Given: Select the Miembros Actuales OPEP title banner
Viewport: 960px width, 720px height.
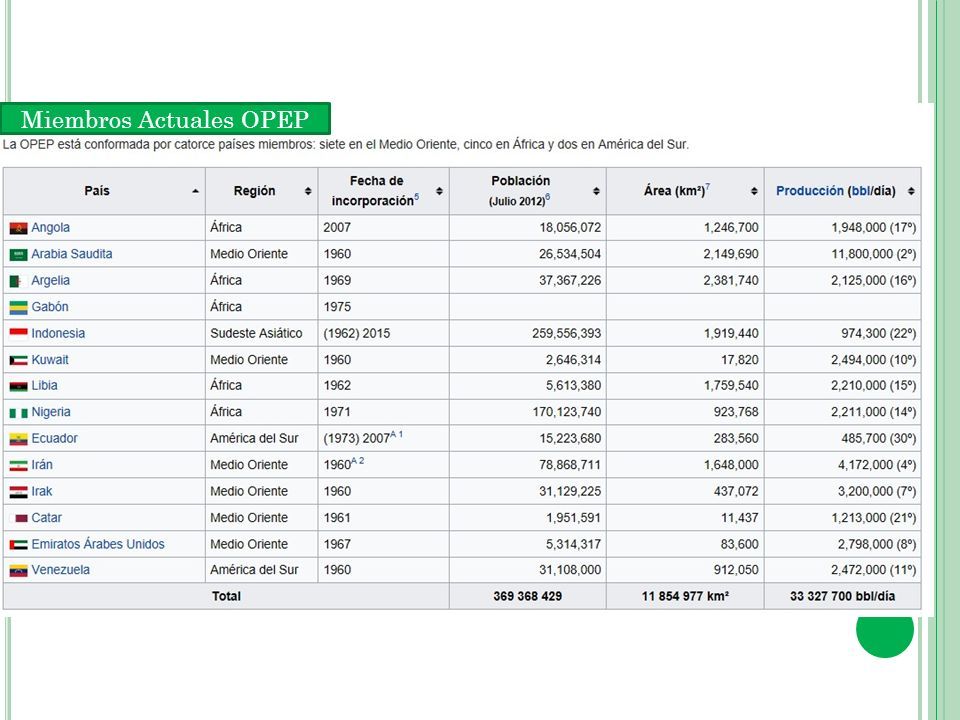Looking at the screenshot, I should [x=165, y=119].
